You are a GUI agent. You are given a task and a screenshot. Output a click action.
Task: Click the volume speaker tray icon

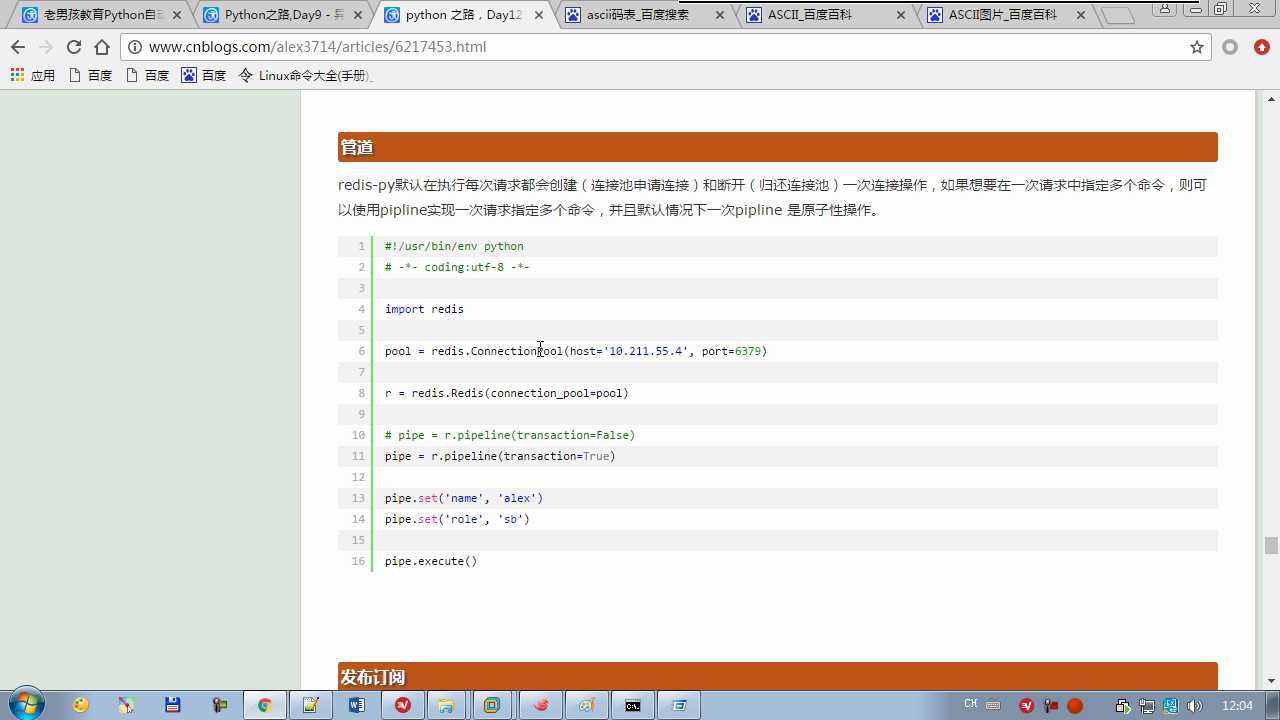click(x=1194, y=706)
